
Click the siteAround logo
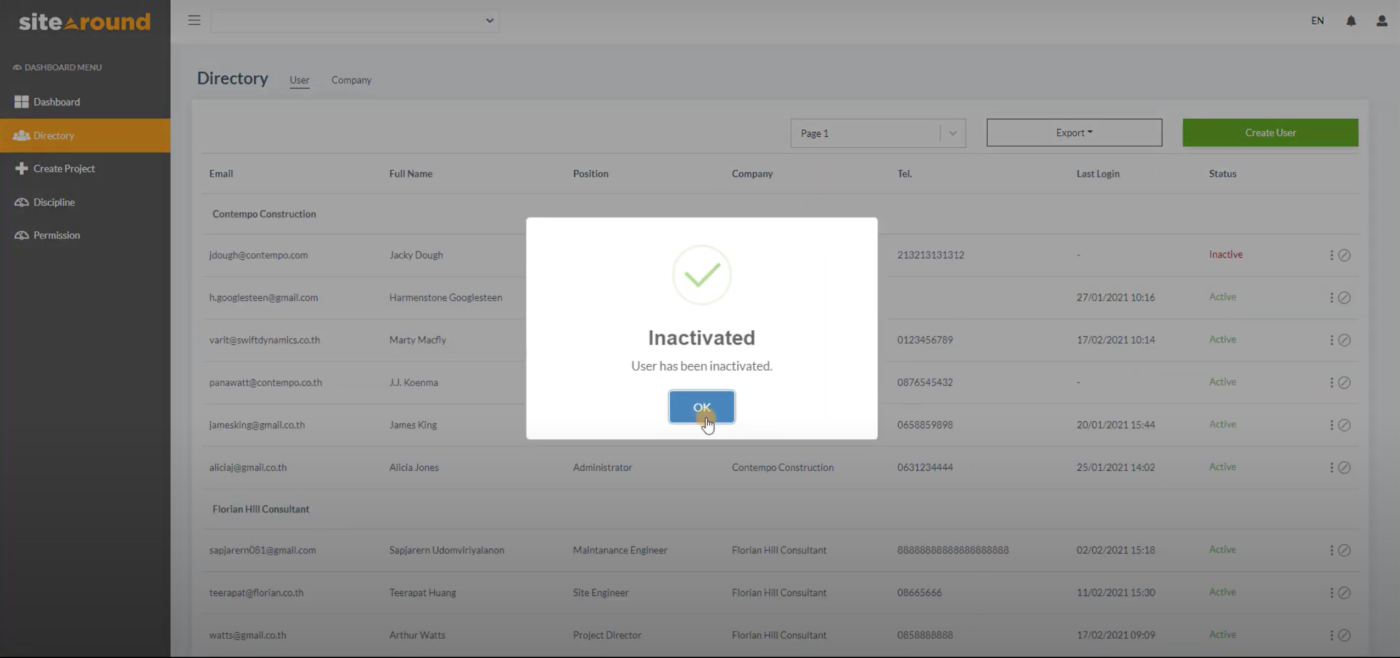[84, 20]
